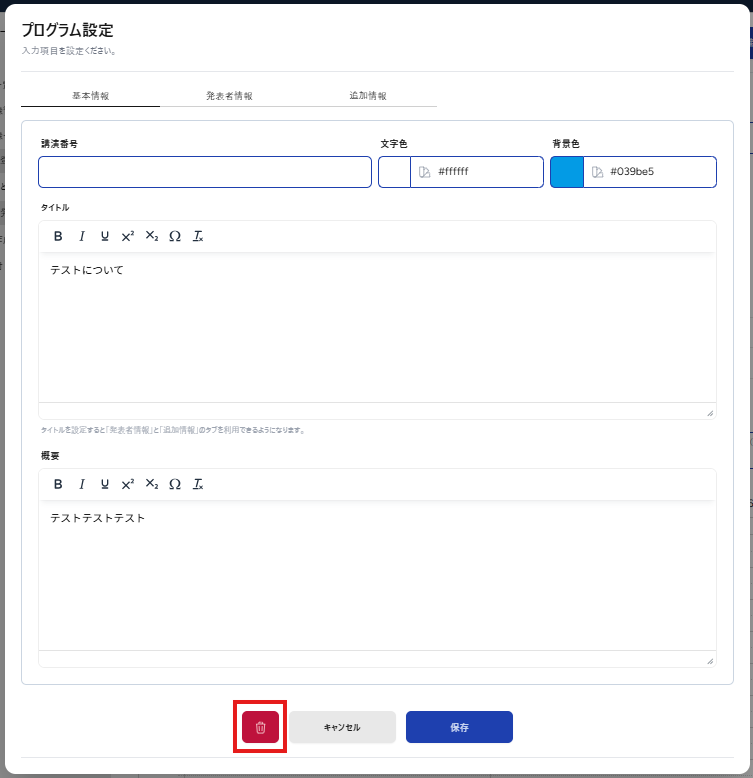753x778 pixels.
Task: Toggle Bold in the title editor toolbar
Action: tap(58, 237)
